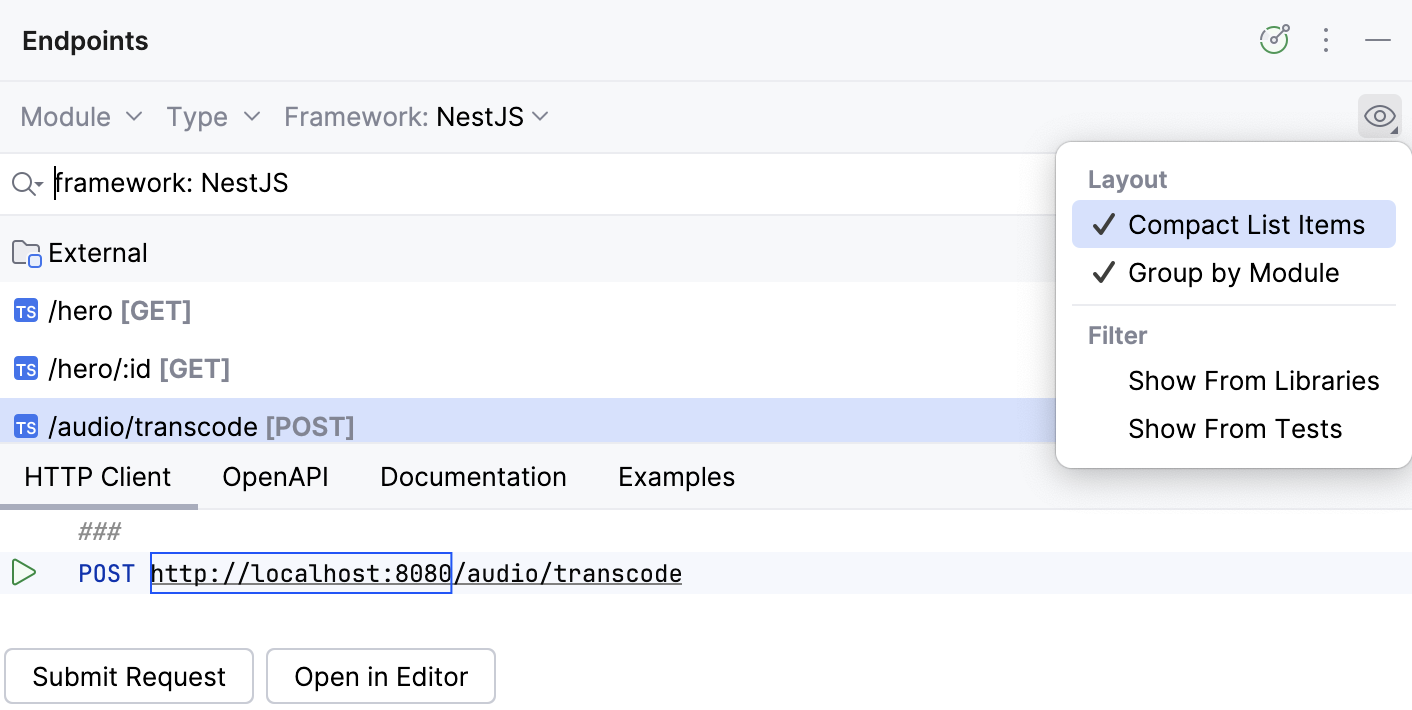Open the Documentation tab
The image size is (1412, 710).
473,477
